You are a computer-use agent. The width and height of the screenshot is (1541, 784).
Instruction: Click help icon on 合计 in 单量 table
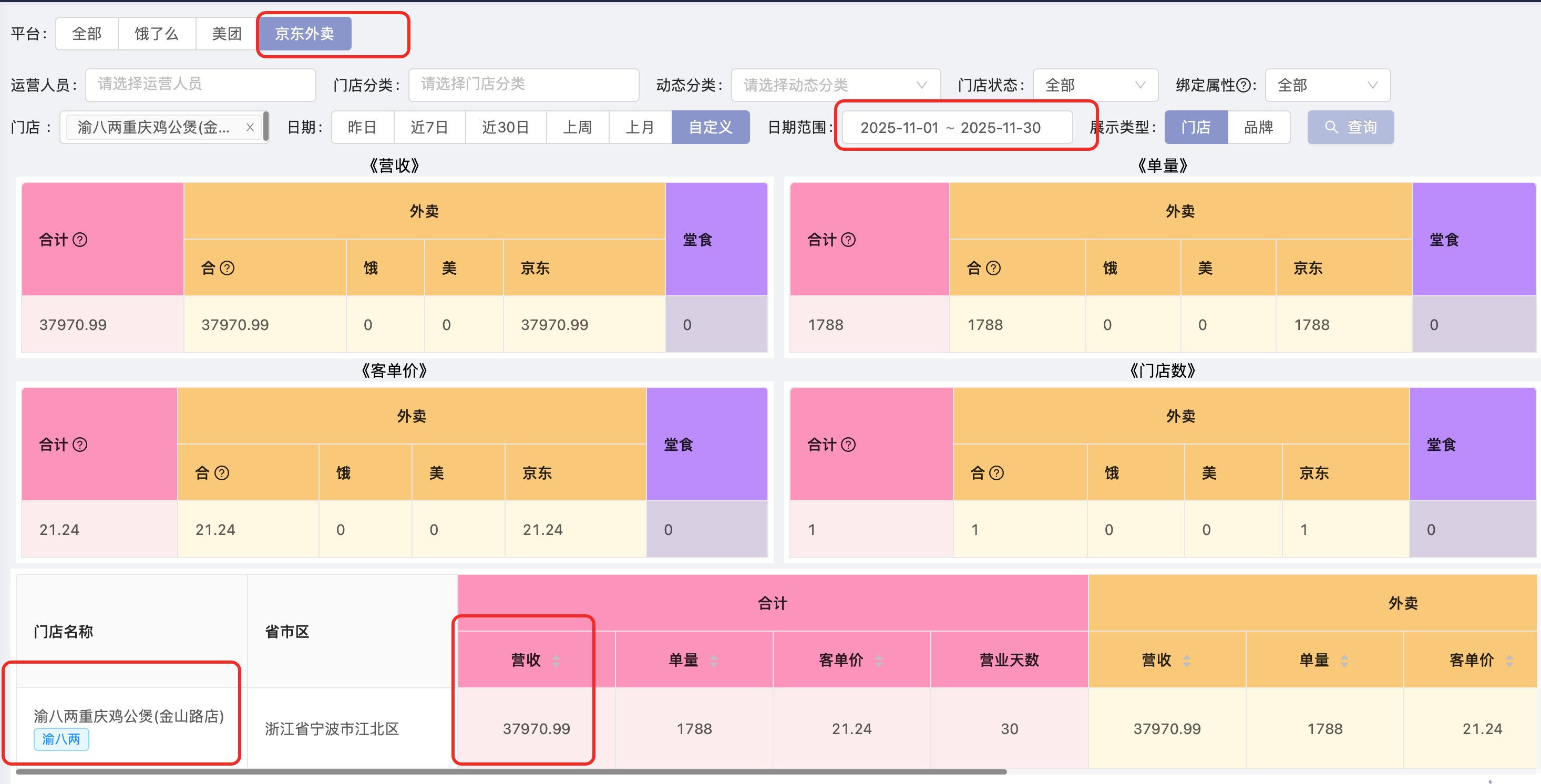coord(848,240)
